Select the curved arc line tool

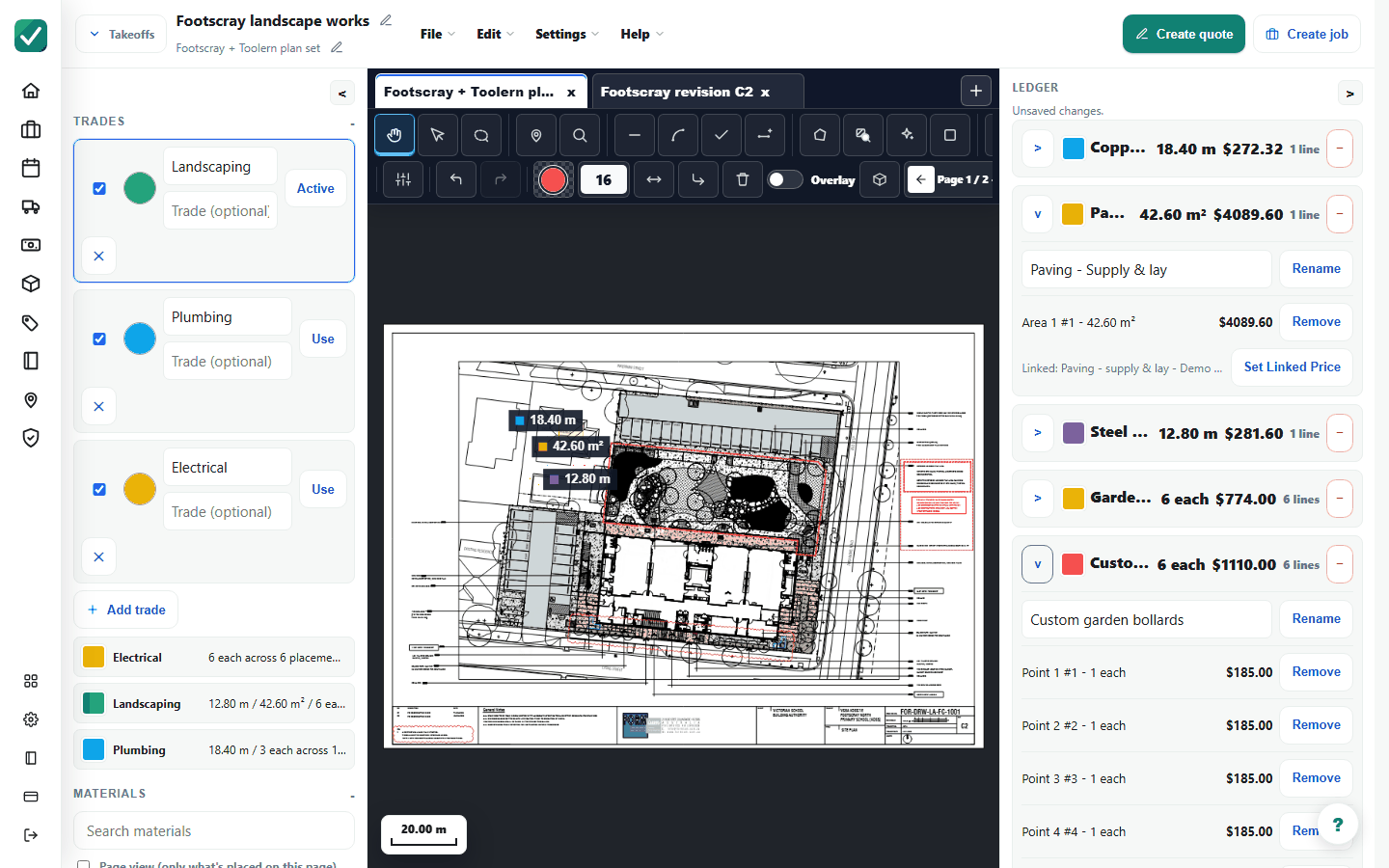click(678, 135)
